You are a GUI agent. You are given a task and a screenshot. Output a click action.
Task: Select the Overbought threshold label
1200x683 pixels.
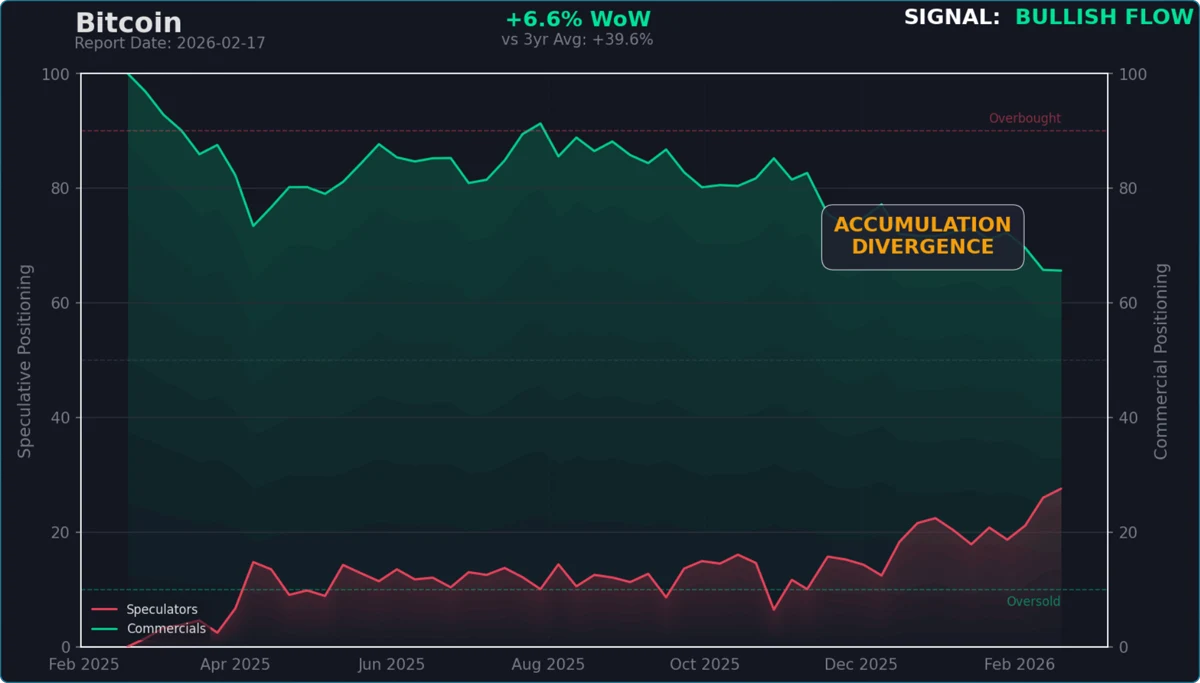point(1023,118)
